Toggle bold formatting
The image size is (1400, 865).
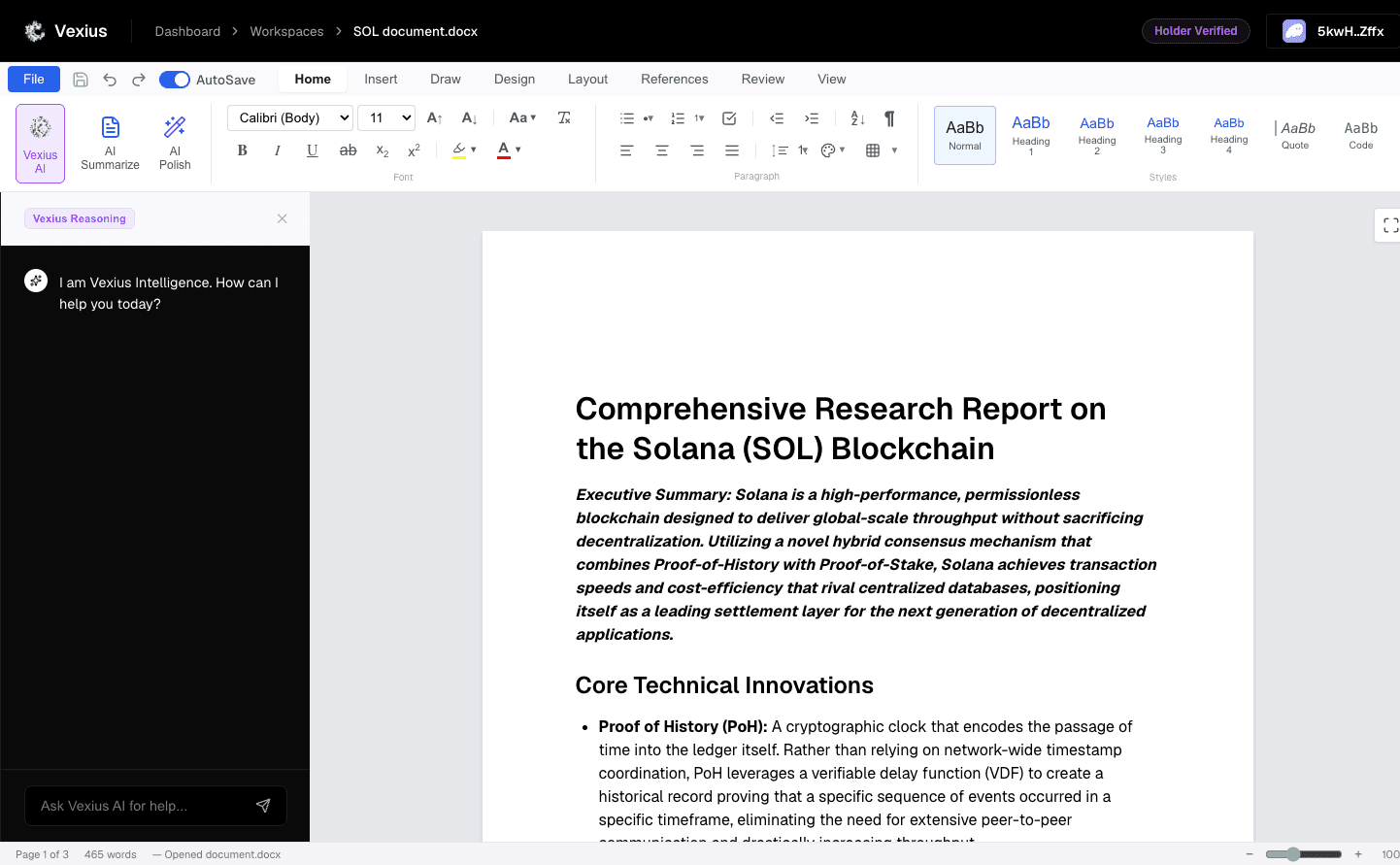243,150
